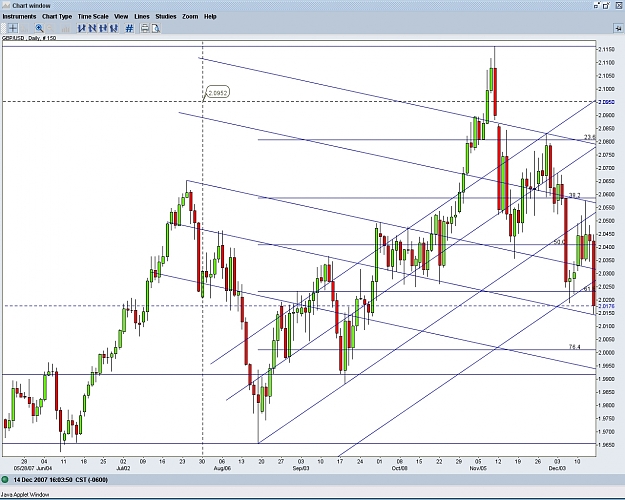Click the 23.6 Fibonacci level label
Screen dimensions: 625x500
coord(590,137)
